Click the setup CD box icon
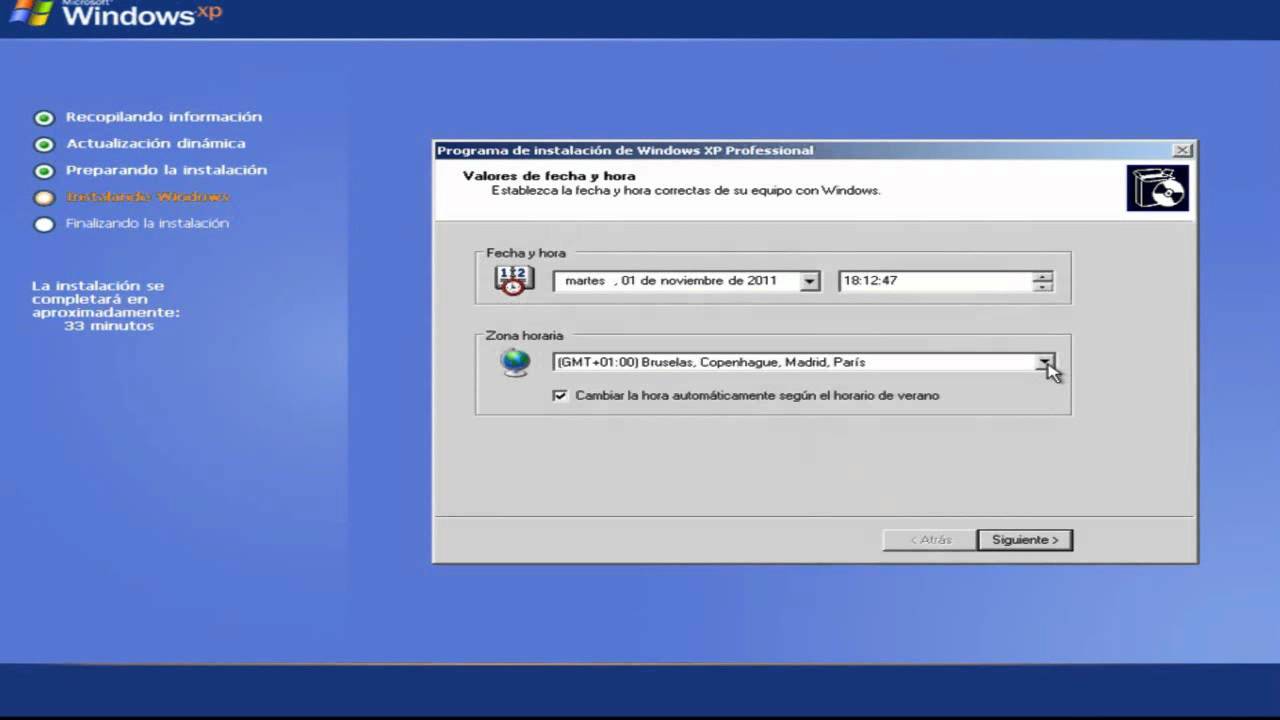The image size is (1280, 720). click(1158, 188)
